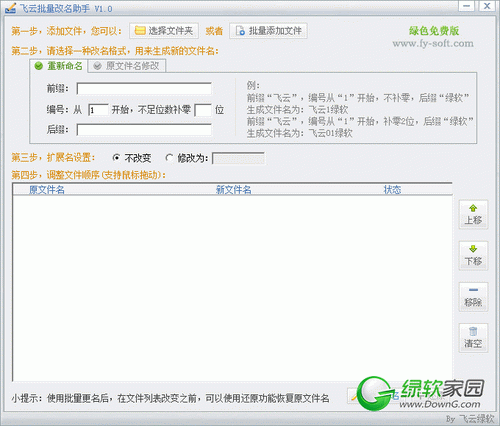Click the starting number 编号 field
The height and width of the screenshot is (426, 500).
[x=98, y=110]
